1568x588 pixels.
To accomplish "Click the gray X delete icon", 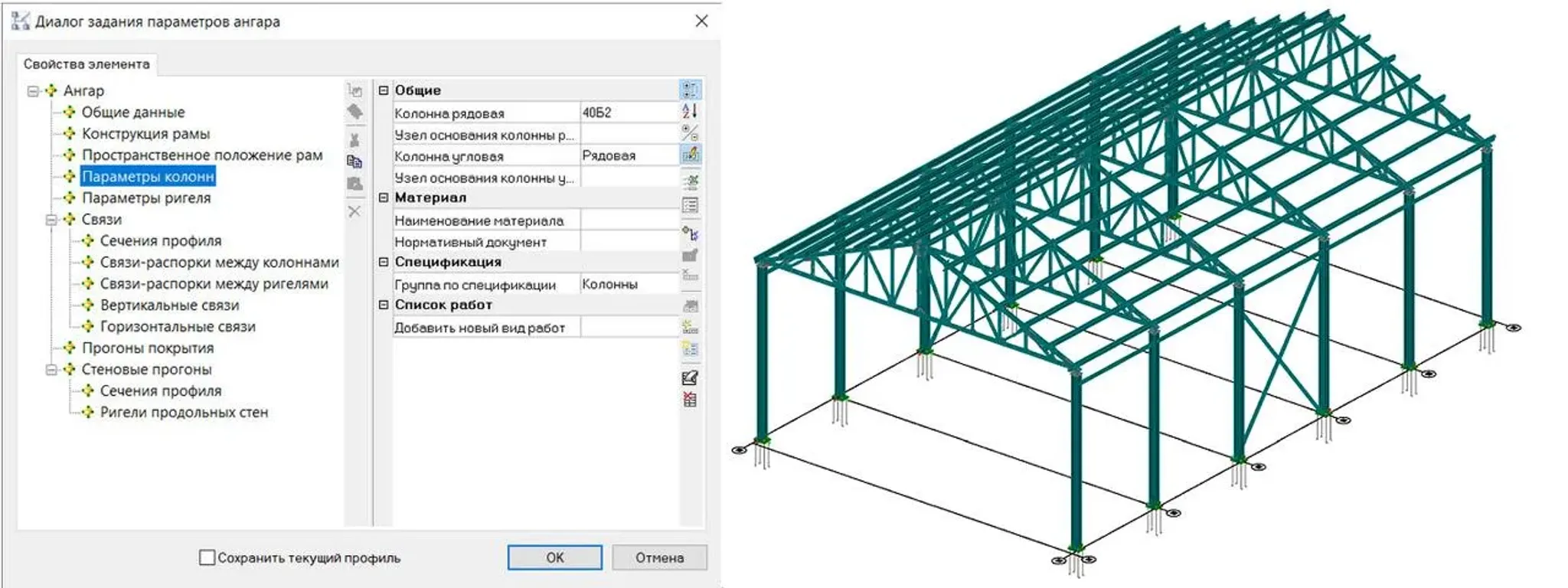I will click(x=354, y=211).
